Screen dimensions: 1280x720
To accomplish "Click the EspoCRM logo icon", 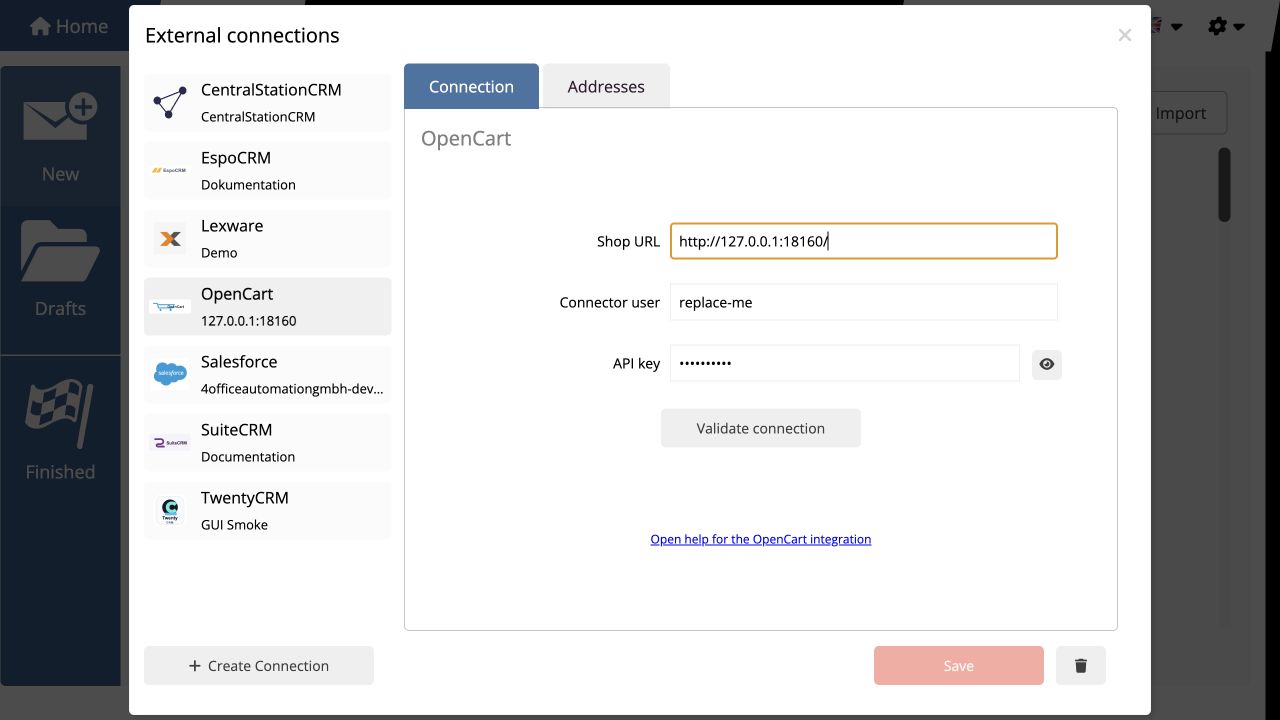I will tap(169, 170).
